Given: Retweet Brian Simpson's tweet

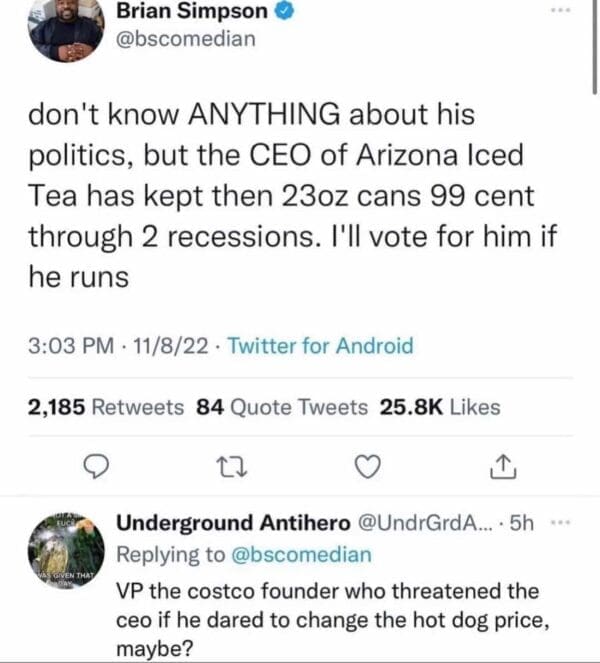Looking at the screenshot, I should 231,465.
